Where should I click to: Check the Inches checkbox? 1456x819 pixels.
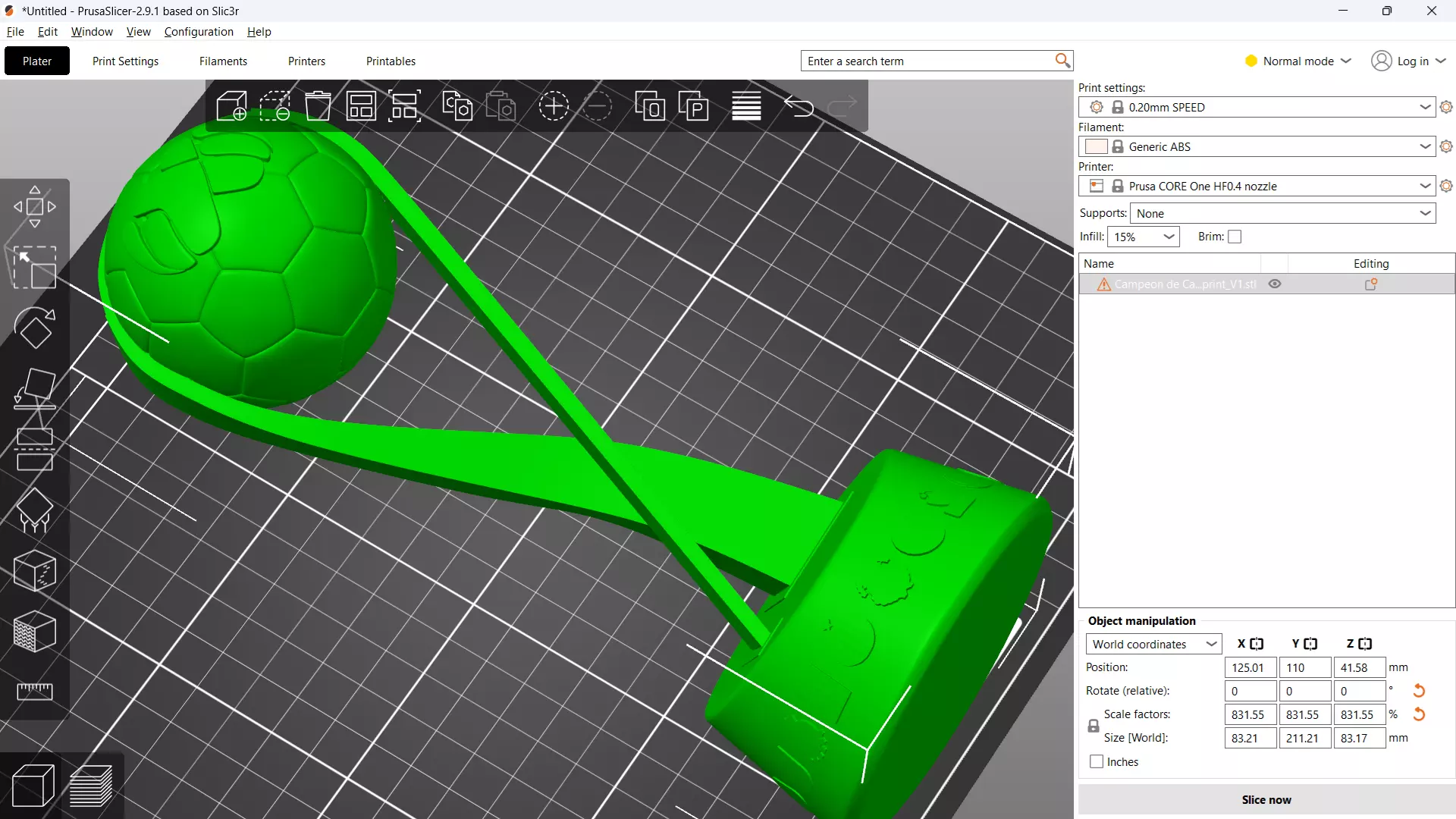(1097, 761)
